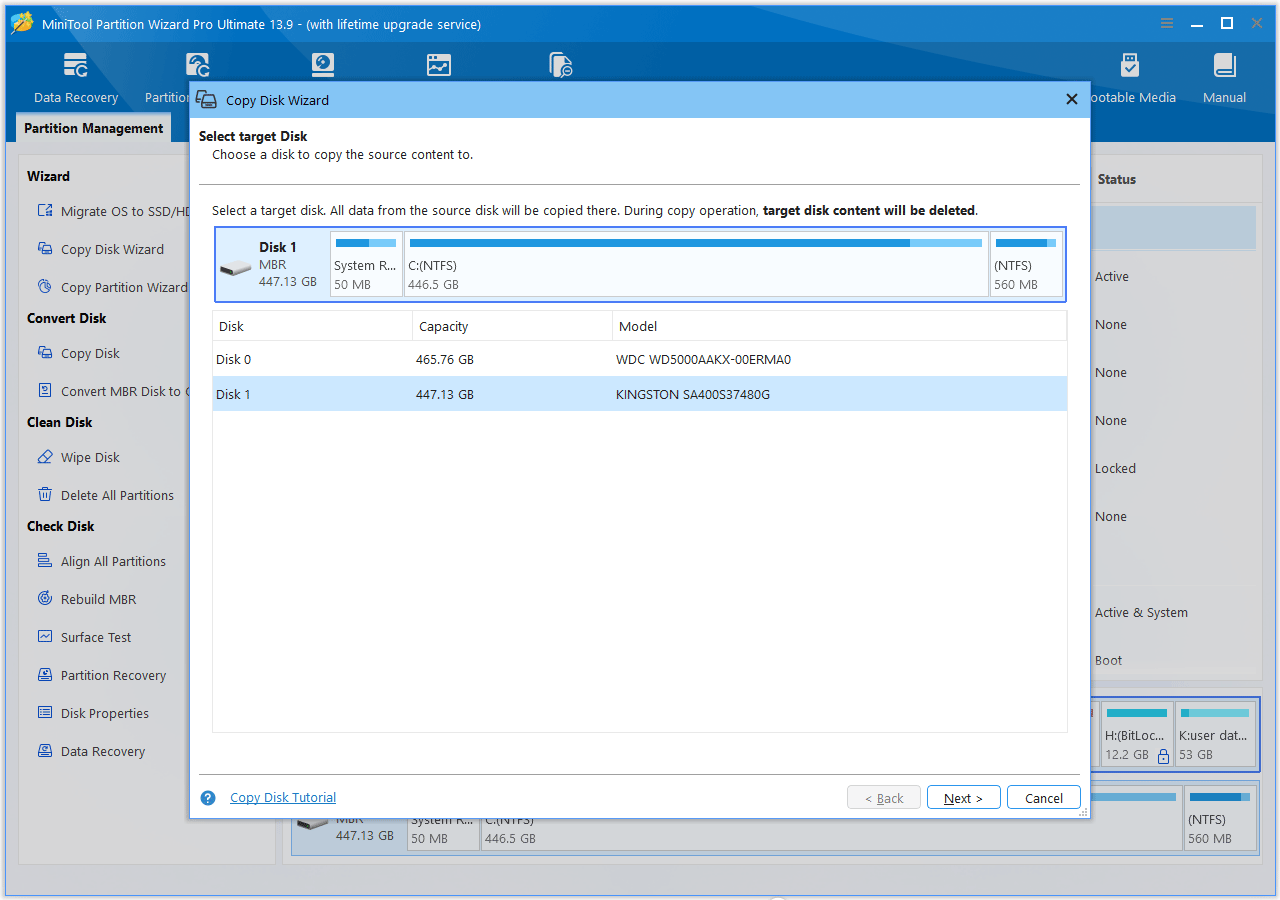Click the Boot status cell
Image resolution: width=1280 pixels, height=900 pixels.
pyautogui.click(x=1108, y=660)
